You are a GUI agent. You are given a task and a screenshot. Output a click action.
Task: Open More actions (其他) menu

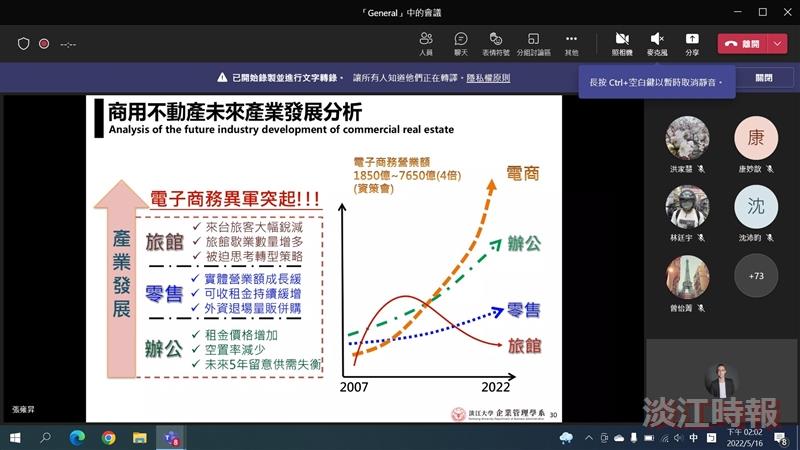click(571, 44)
